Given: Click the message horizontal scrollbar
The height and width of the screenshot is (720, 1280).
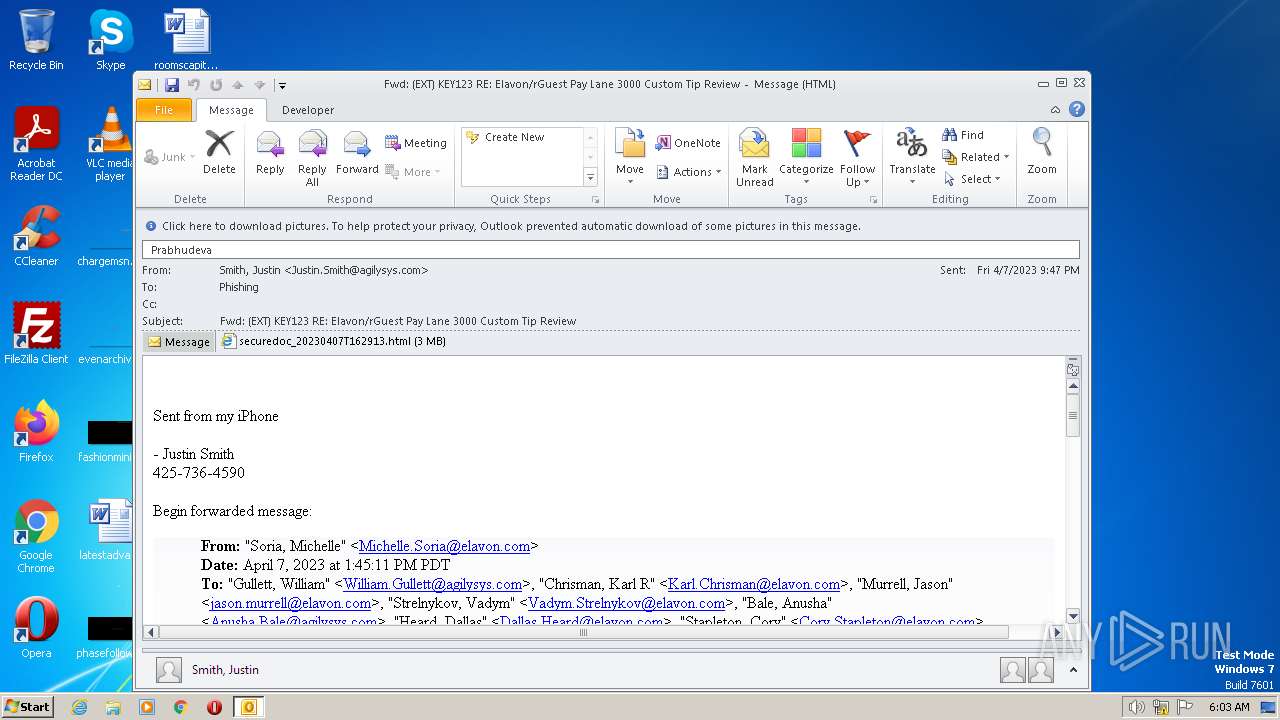Looking at the screenshot, I should [x=583, y=632].
